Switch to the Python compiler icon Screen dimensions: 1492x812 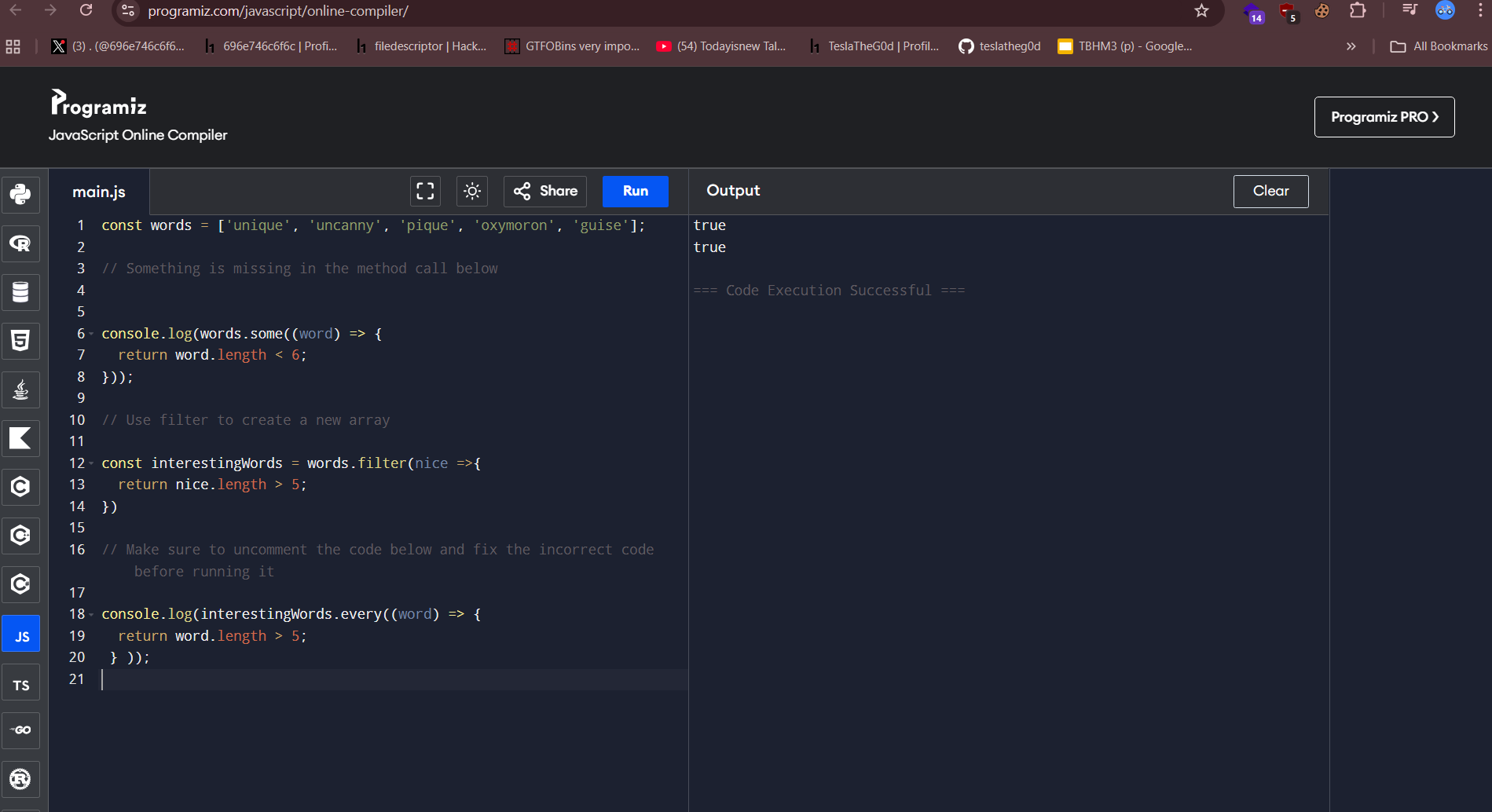coord(20,194)
